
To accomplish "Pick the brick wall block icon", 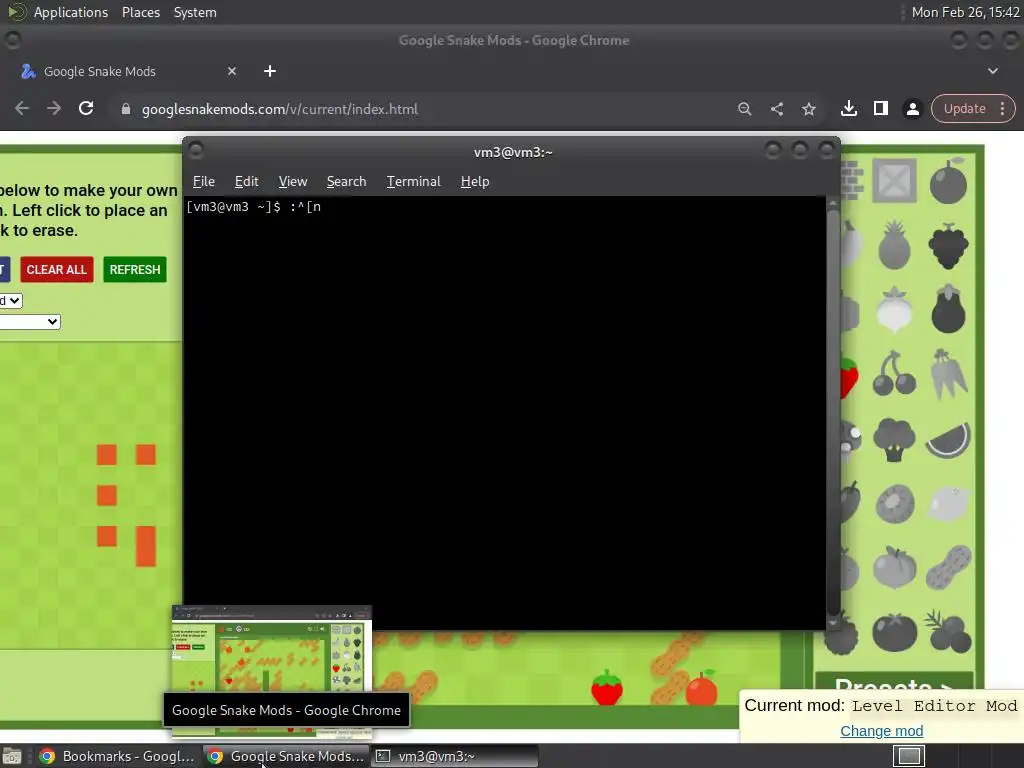I will pyautogui.click(x=852, y=180).
